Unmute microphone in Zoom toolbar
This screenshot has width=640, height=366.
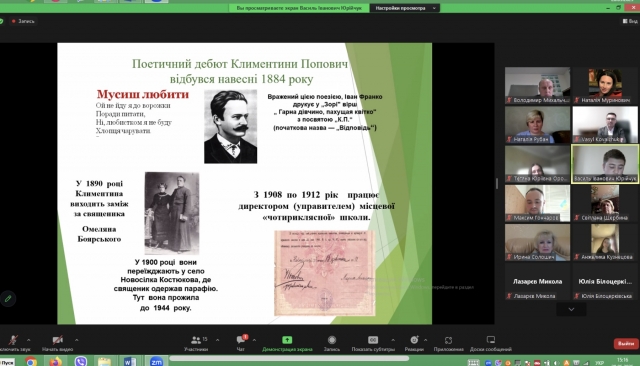(x=13, y=340)
